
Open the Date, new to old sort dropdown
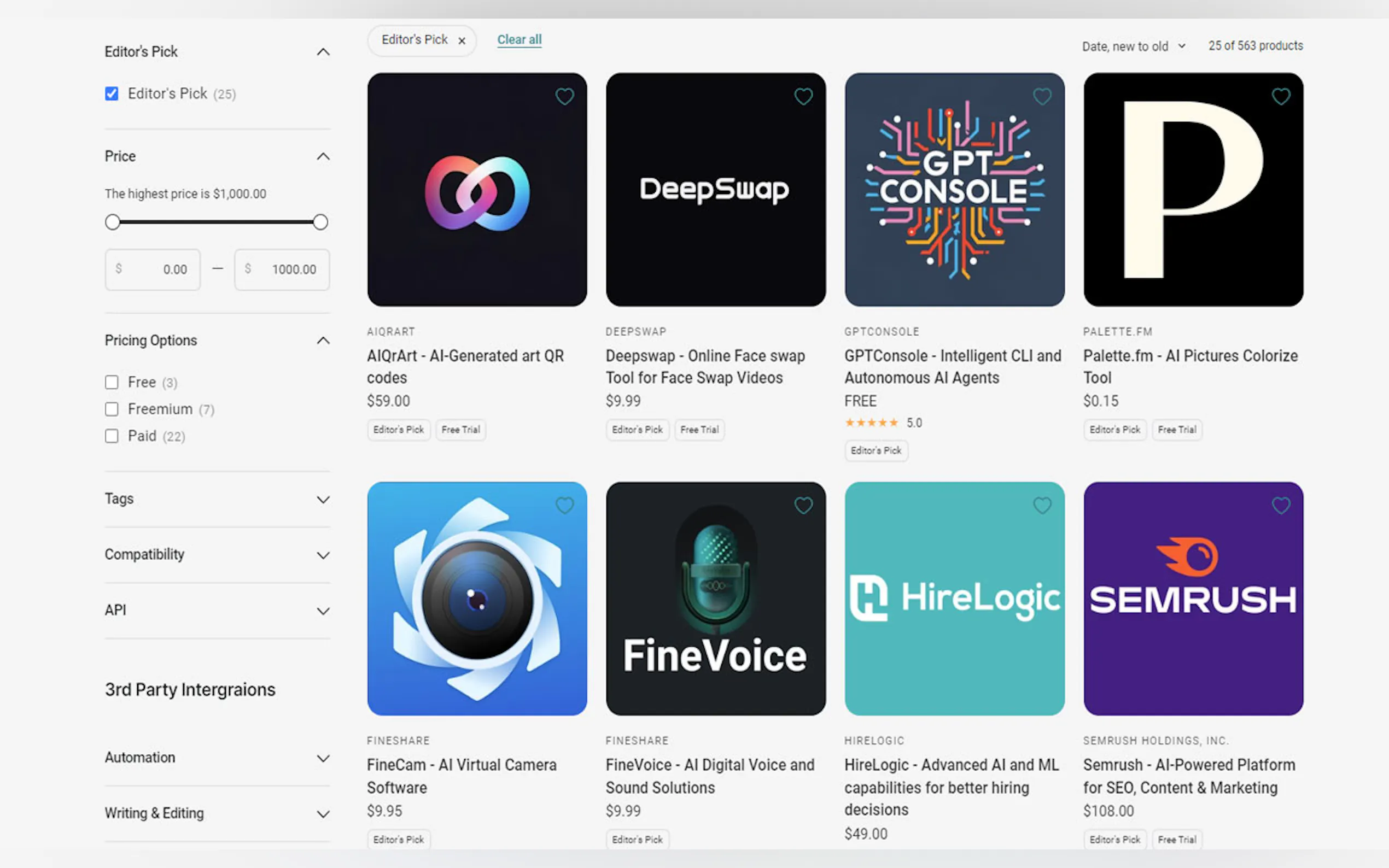click(1134, 46)
